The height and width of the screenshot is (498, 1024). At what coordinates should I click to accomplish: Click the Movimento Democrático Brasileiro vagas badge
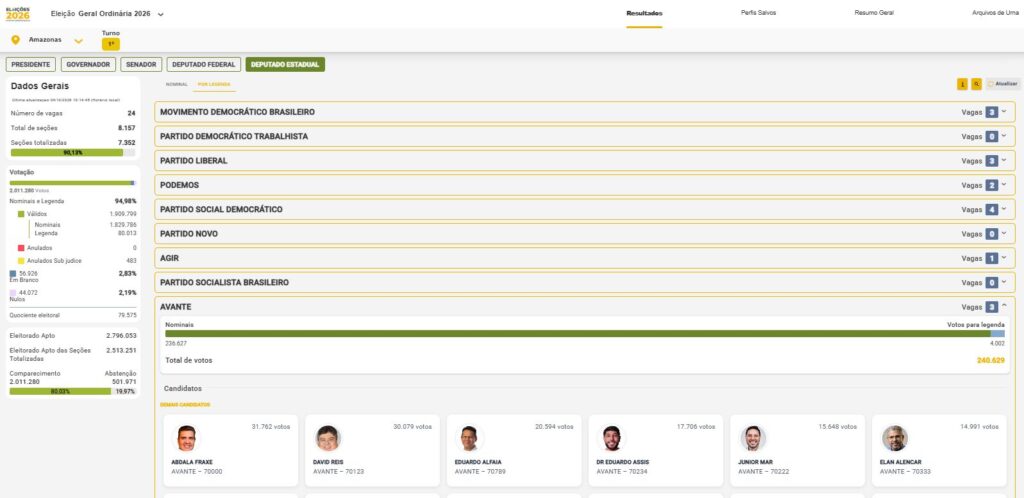click(991, 112)
